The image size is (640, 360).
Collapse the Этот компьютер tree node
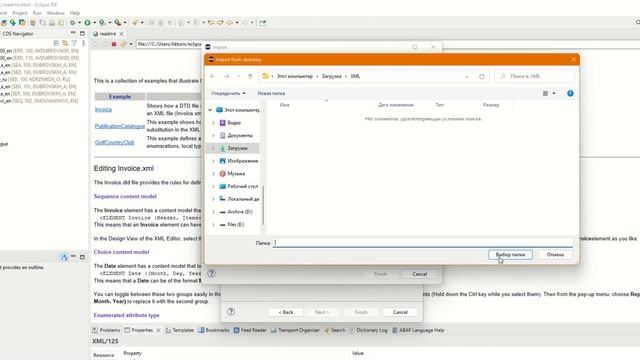(210, 110)
